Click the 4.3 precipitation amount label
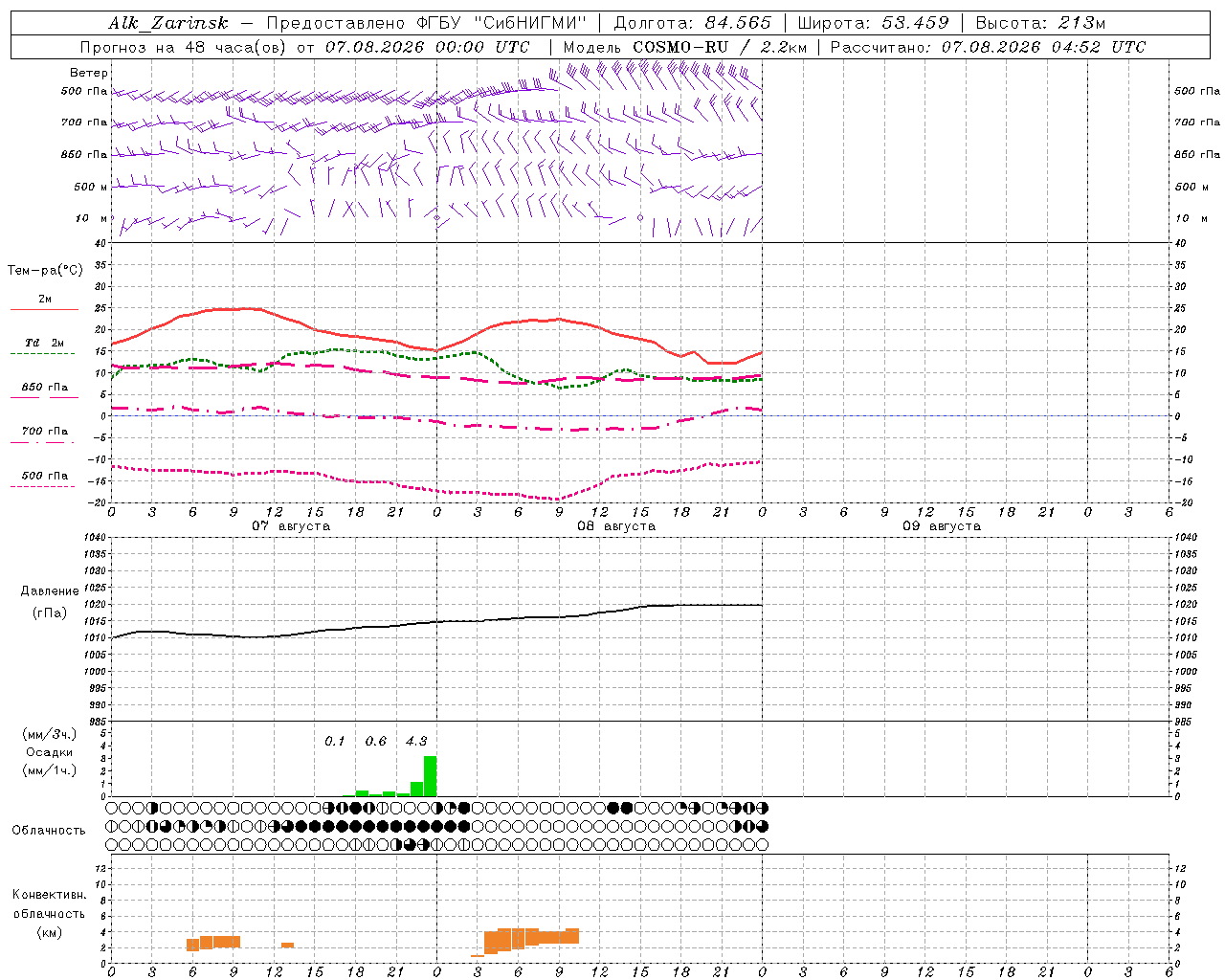1225x980 pixels. point(416,741)
